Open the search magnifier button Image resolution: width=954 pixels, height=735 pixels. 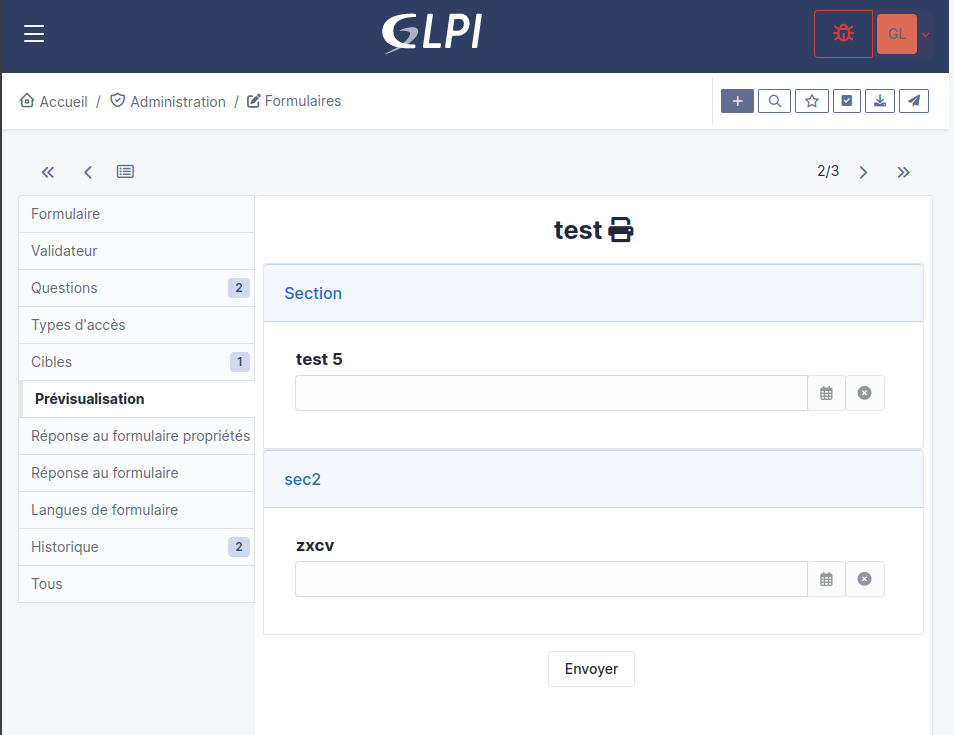(x=775, y=101)
